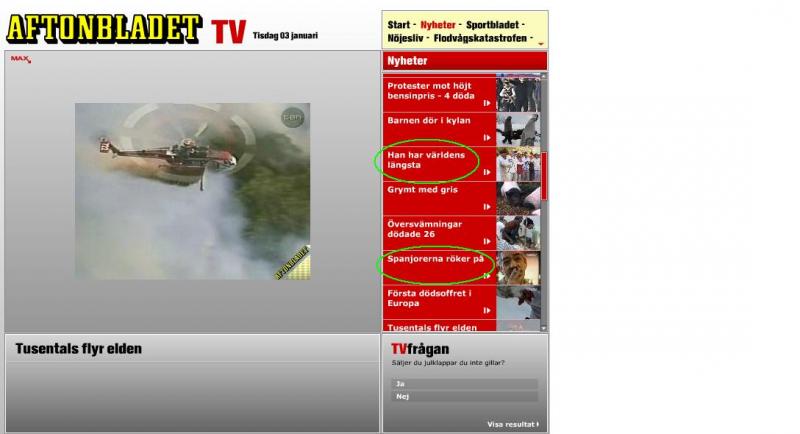This screenshot has height=434, width=800.
Task: Expand the navigation menu red down arrow
Action: tap(541, 44)
